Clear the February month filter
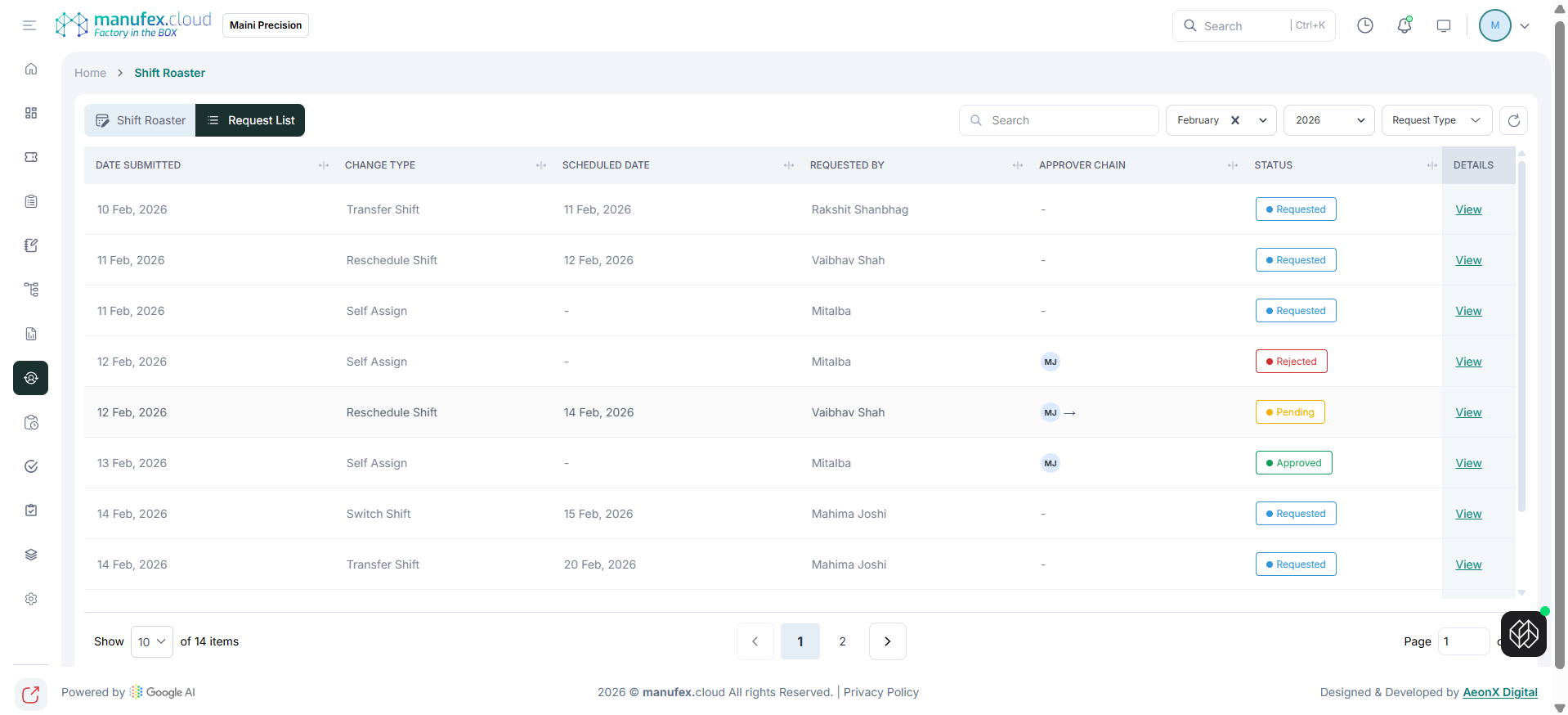 point(1235,120)
